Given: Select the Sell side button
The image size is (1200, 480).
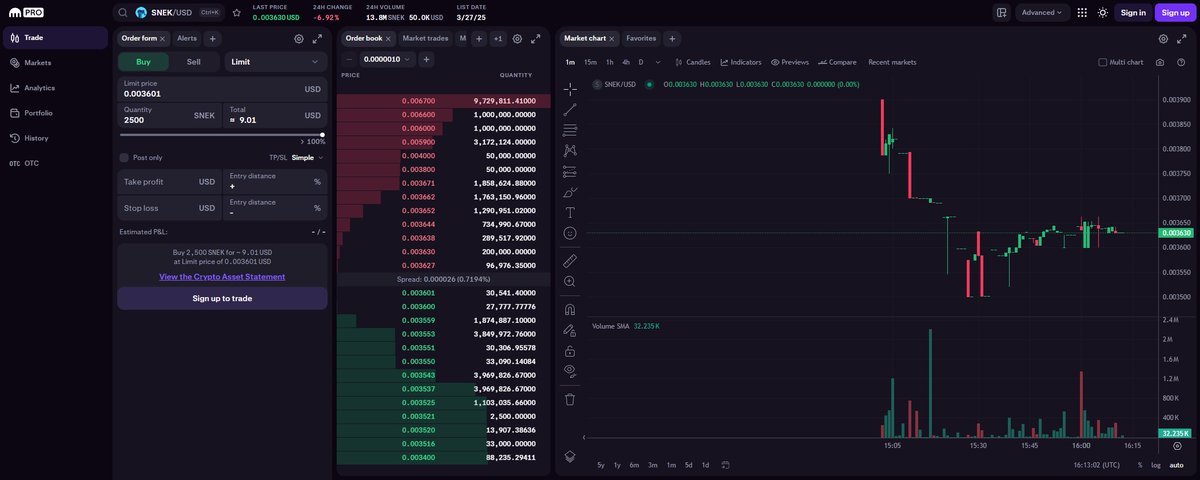Looking at the screenshot, I should click(x=194, y=62).
